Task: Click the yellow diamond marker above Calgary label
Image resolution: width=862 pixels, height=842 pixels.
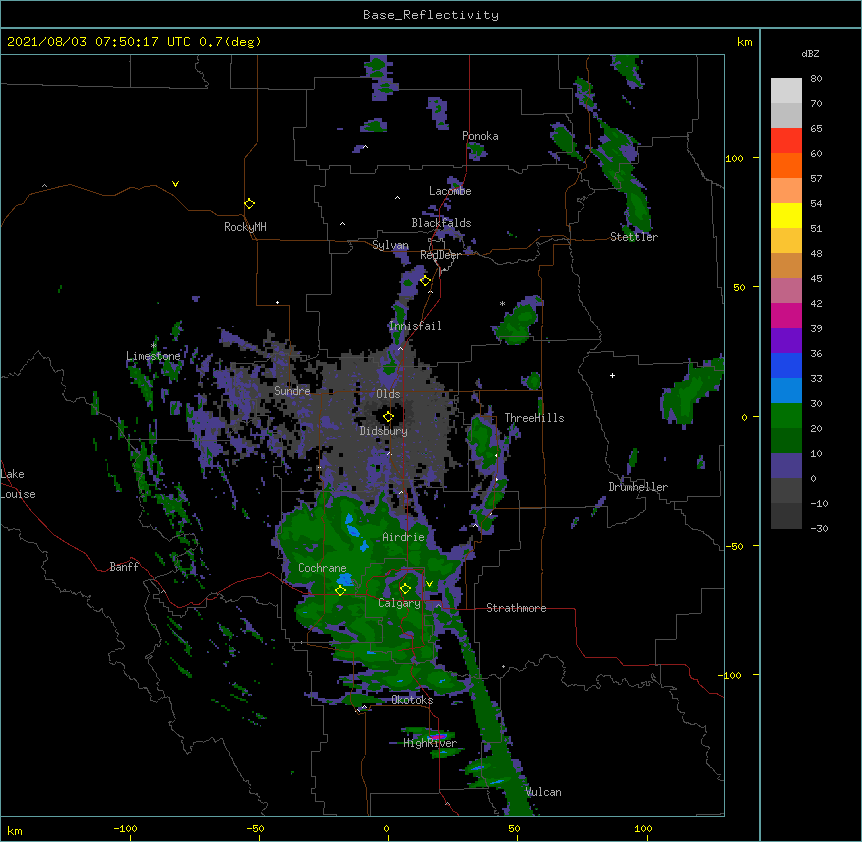Action: click(x=405, y=589)
